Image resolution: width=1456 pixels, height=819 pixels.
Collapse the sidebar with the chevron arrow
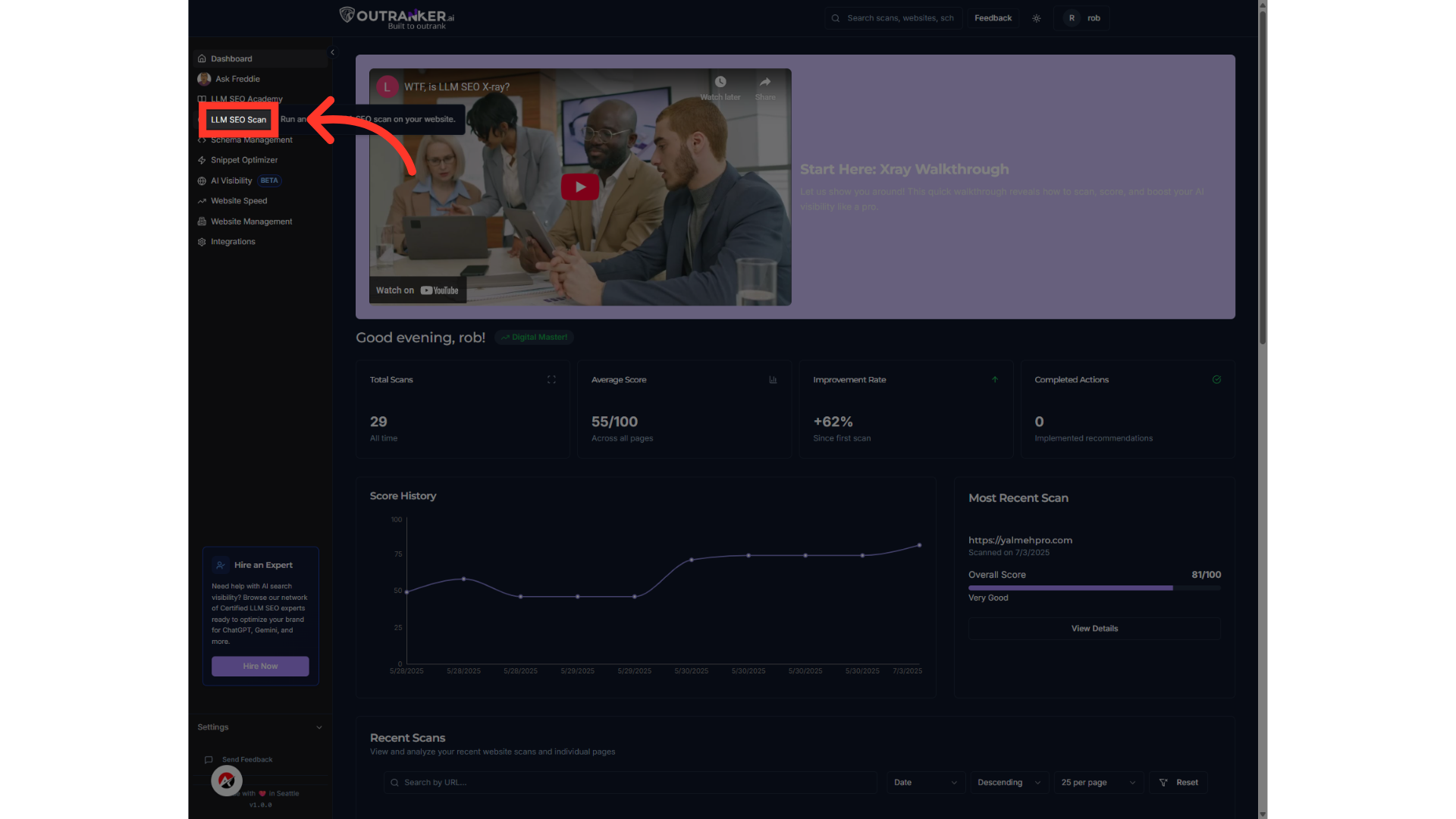(332, 52)
